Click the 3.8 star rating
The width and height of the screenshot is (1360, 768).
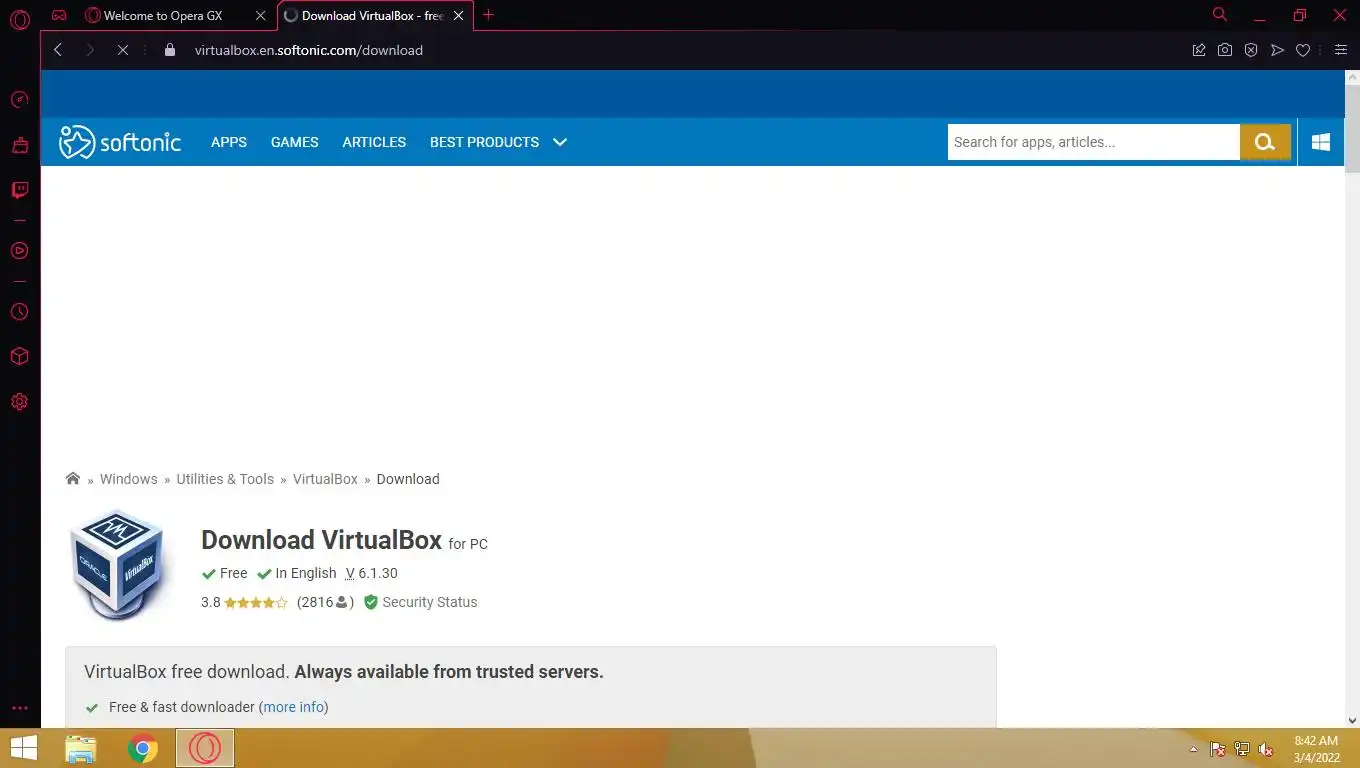click(244, 602)
